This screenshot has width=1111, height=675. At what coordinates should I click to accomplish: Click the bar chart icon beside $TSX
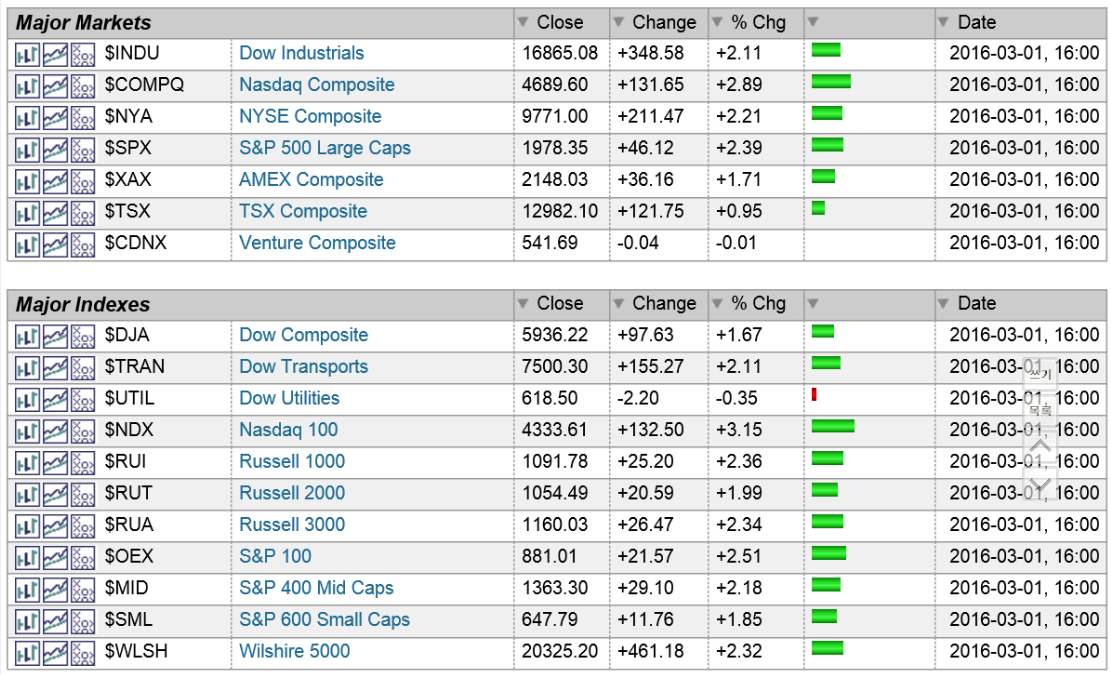27,212
